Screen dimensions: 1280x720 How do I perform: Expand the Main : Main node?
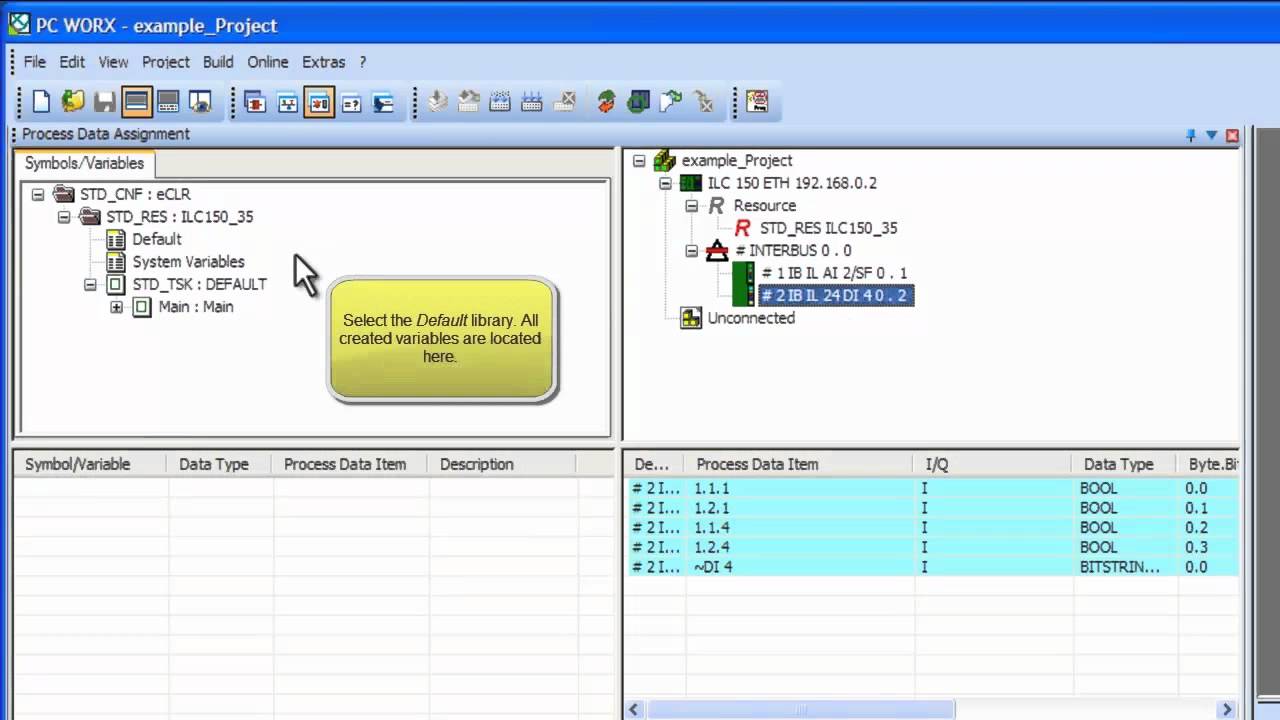(116, 307)
